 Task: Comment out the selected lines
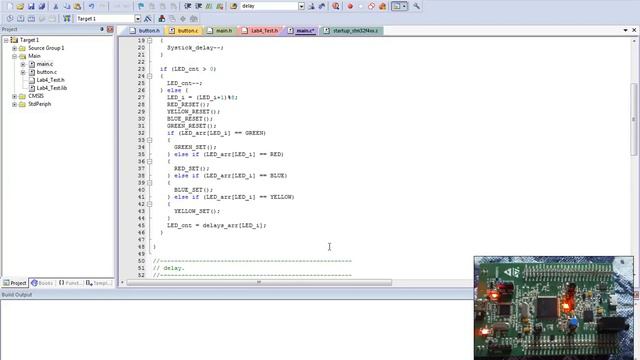pos(209,6)
